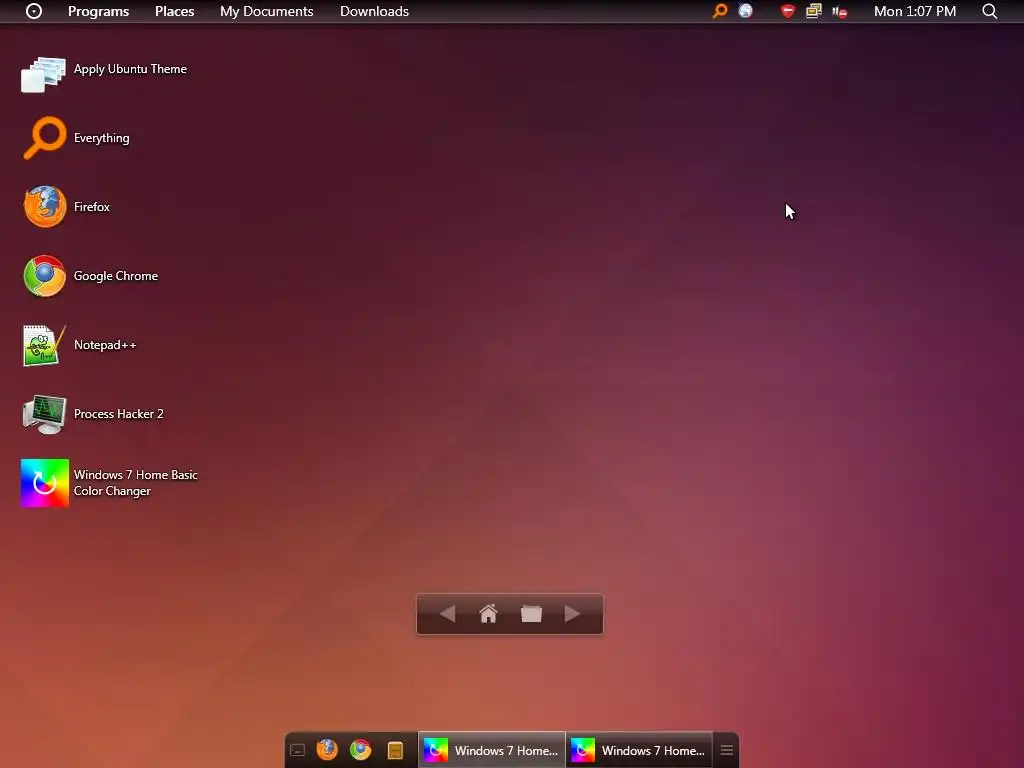Open the brown file cabinet dock icon
The height and width of the screenshot is (768, 1024).
395,750
